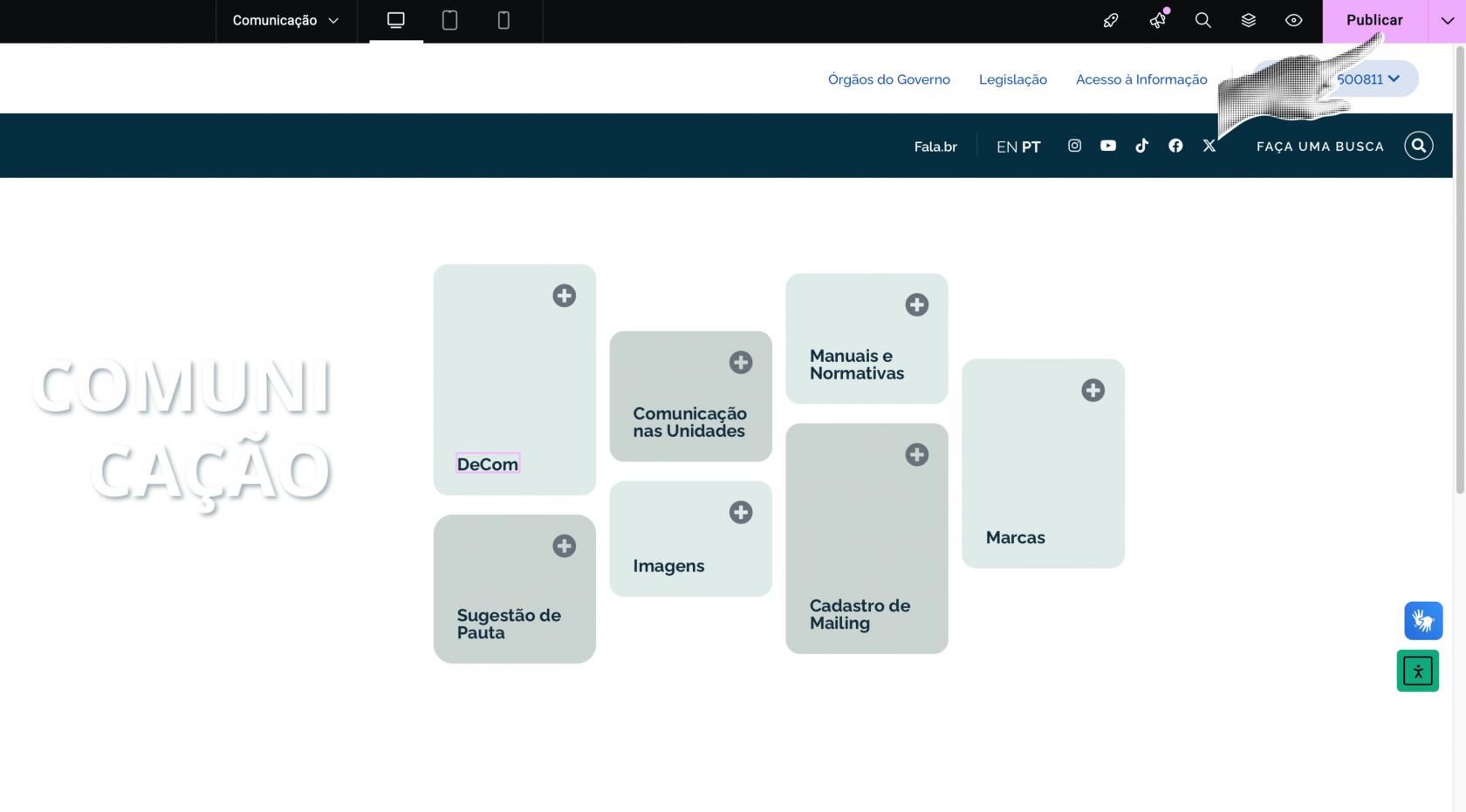Expand Comunicação nas Unidades plus icon
The image size is (1466, 812).
click(x=741, y=362)
